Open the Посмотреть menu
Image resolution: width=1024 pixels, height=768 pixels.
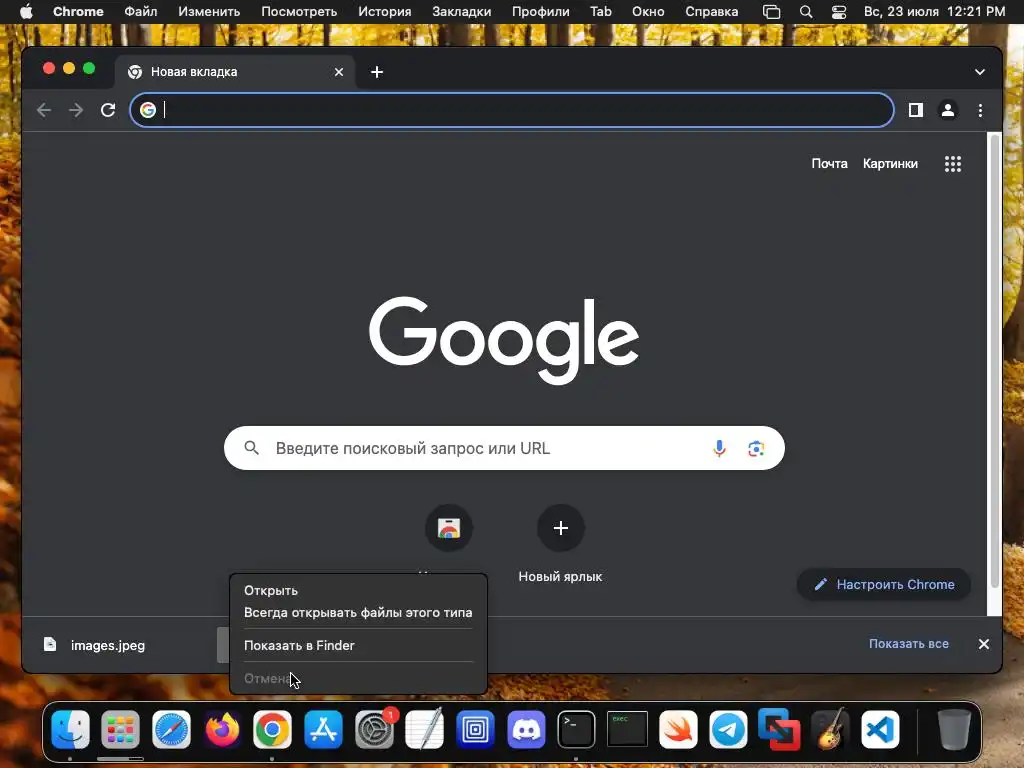[x=298, y=12]
